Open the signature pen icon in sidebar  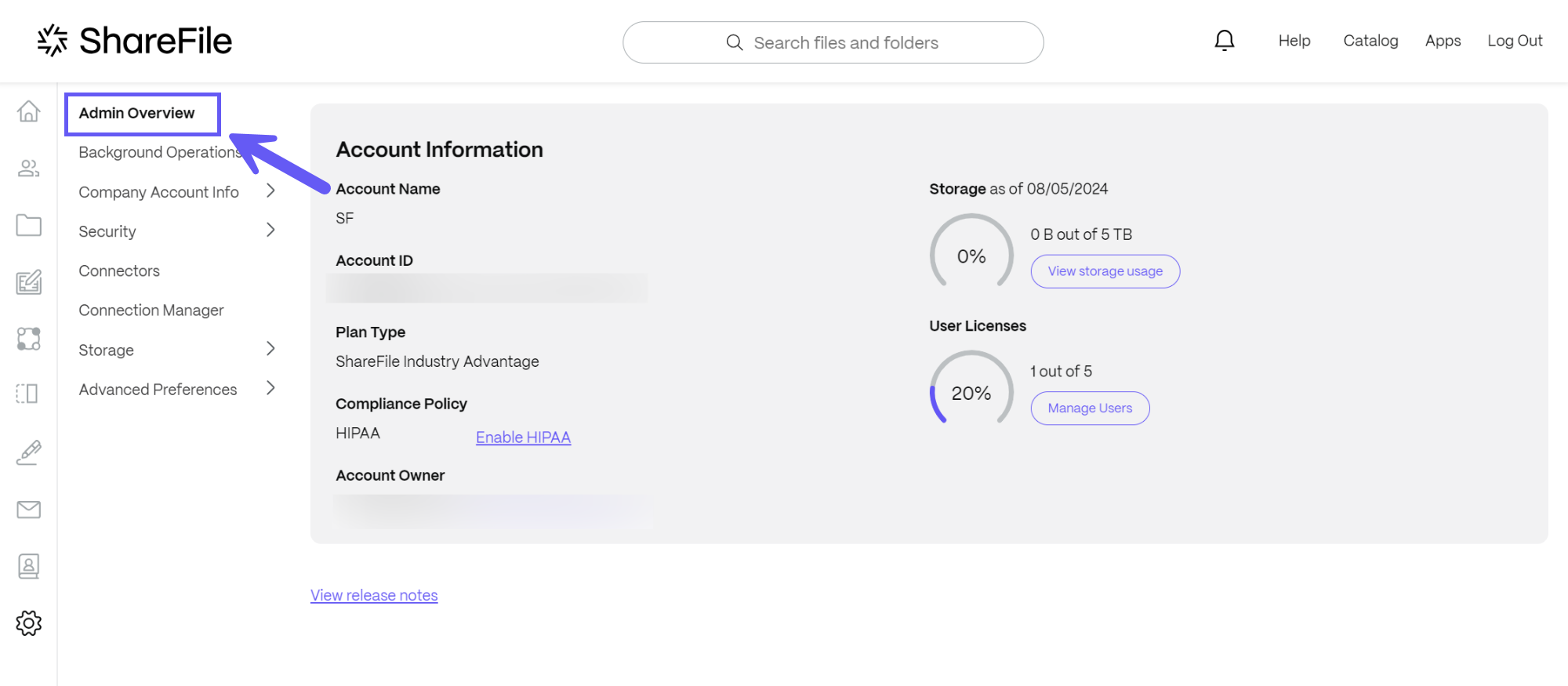tap(29, 452)
